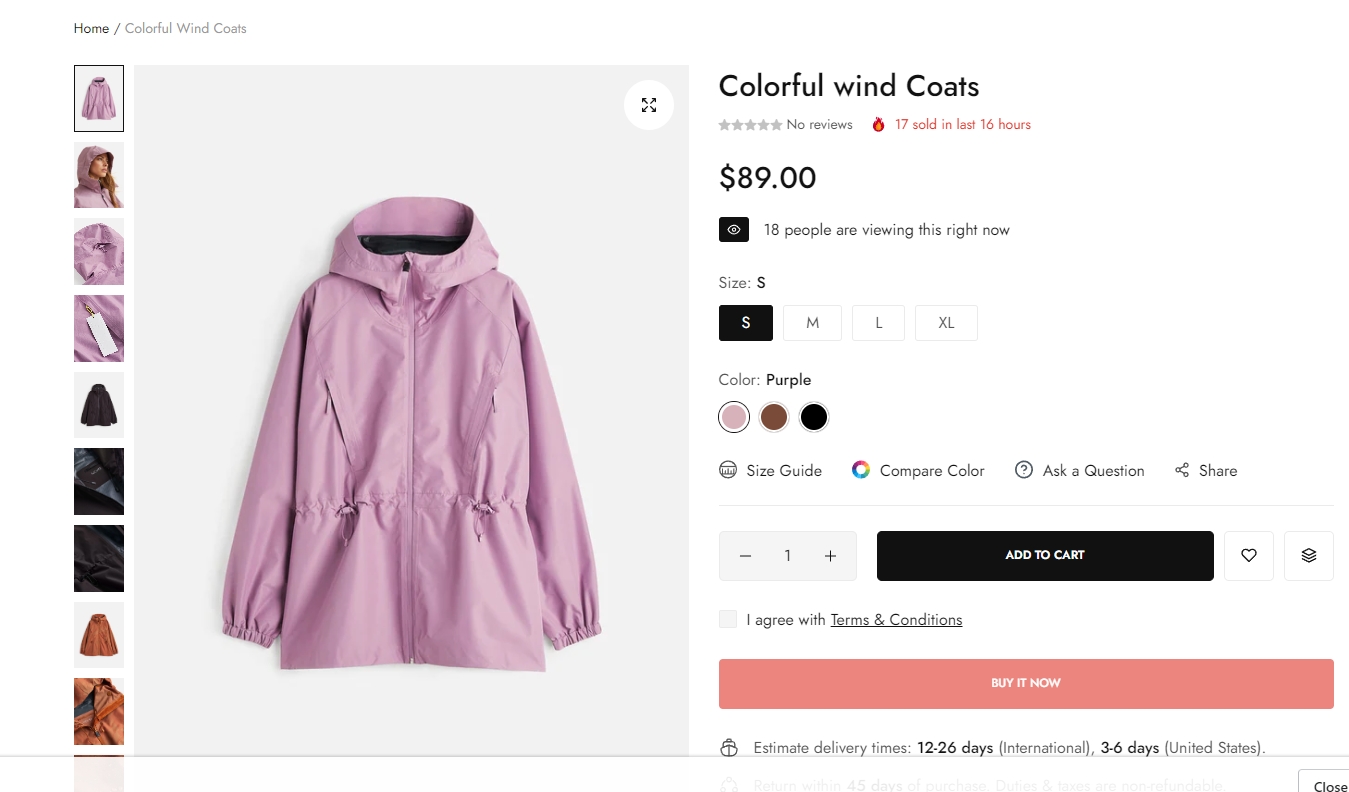Click Ask a Question
Image resolution: width=1349 pixels, height=792 pixels.
click(x=1080, y=470)
